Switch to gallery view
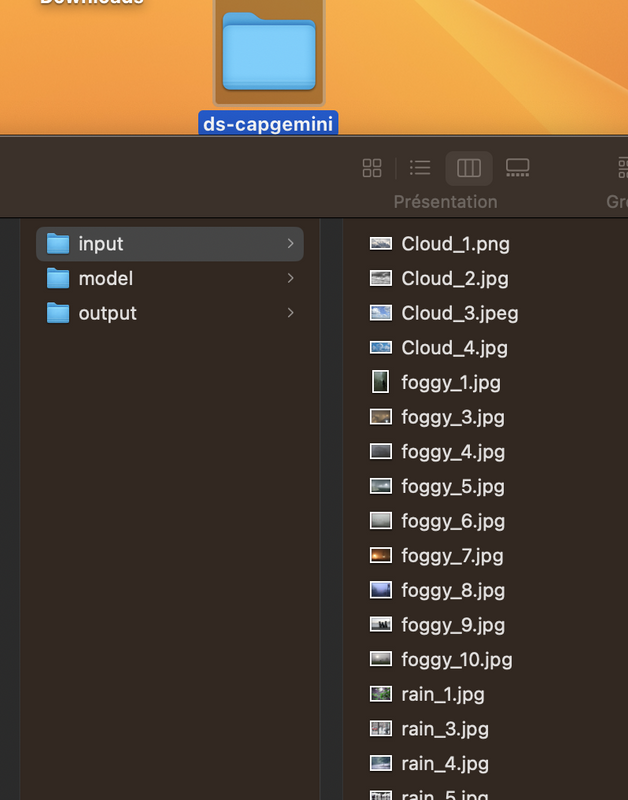Screen dimensions: 628x800 point(517,168)
